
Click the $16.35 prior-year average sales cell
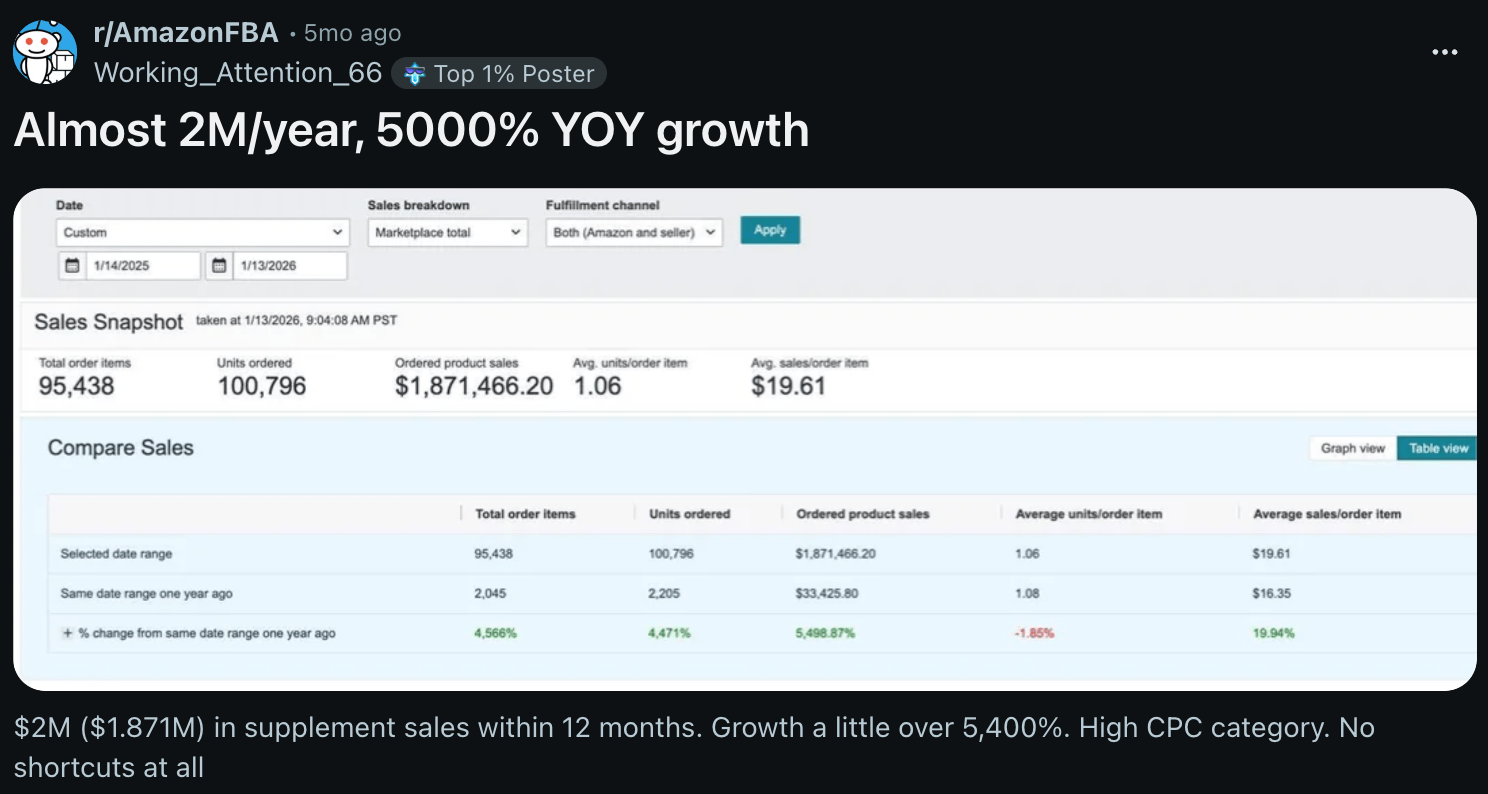click(x=1272, y=594)
